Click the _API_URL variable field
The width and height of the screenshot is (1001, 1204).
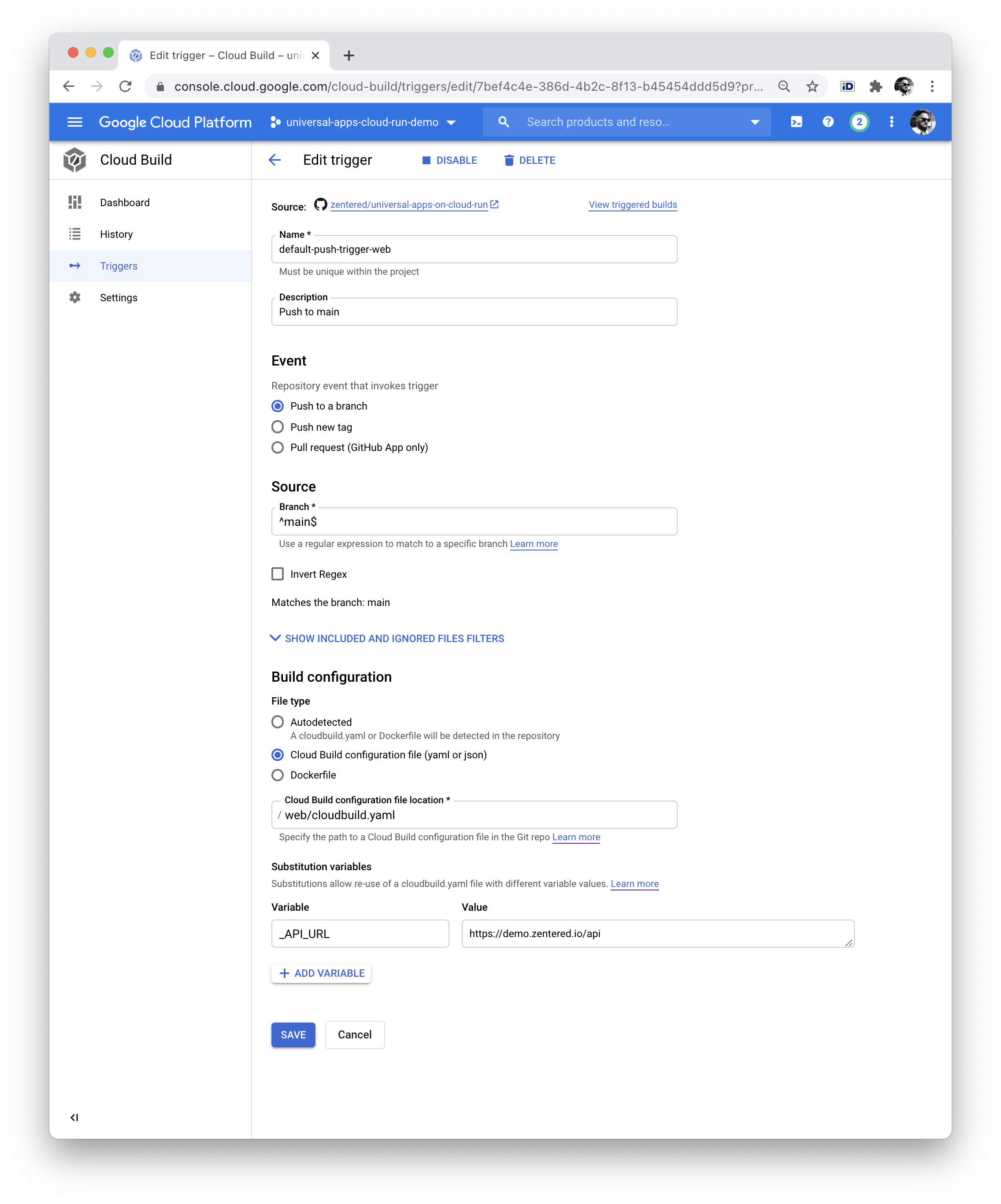(x=360, y=934)
